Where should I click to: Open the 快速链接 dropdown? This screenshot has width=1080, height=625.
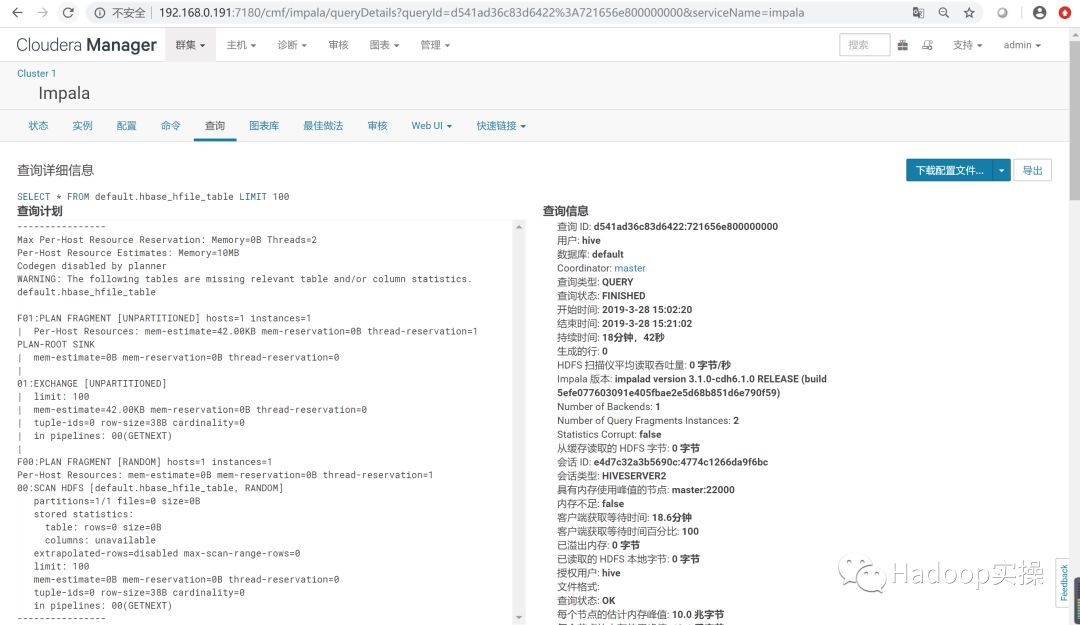501,125
